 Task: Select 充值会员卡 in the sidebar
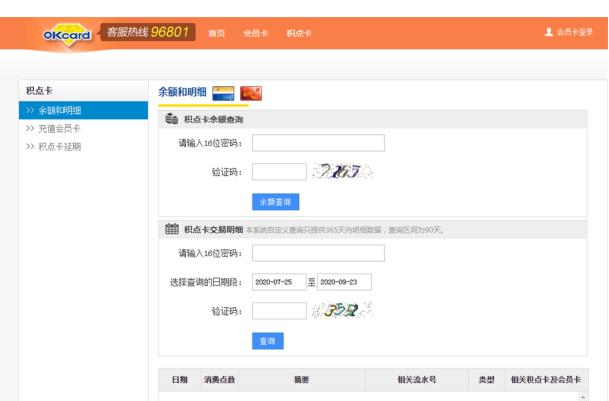coord(60,128)
